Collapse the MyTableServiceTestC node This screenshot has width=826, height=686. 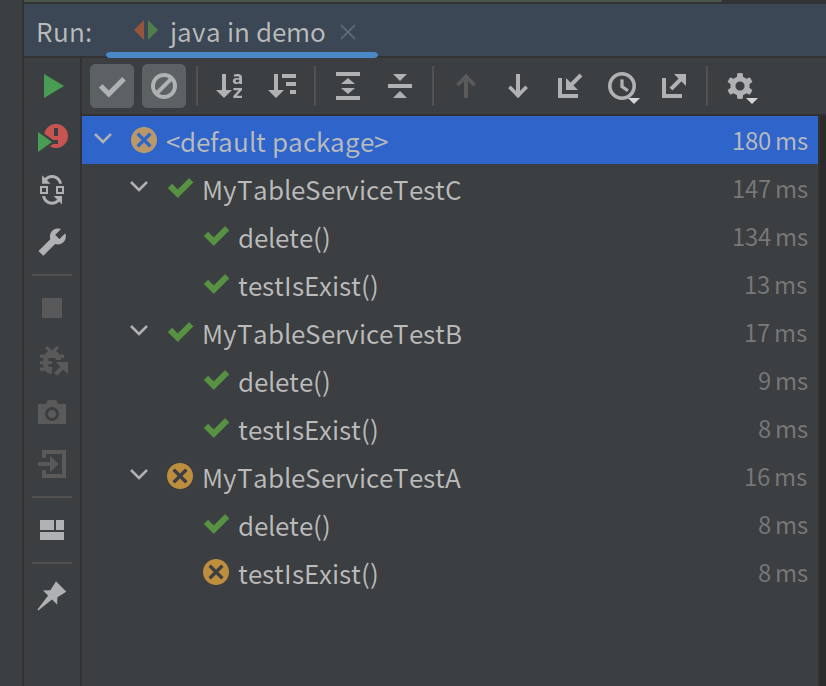140,188
